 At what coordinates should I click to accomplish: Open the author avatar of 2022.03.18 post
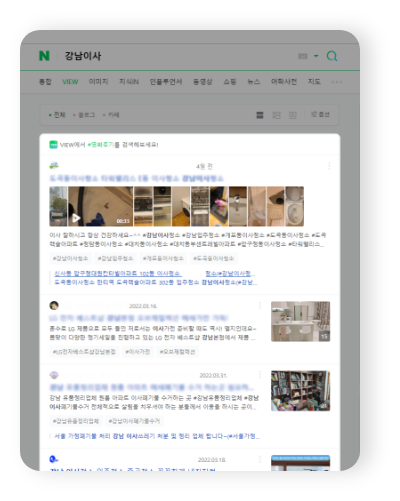(54, 459)
